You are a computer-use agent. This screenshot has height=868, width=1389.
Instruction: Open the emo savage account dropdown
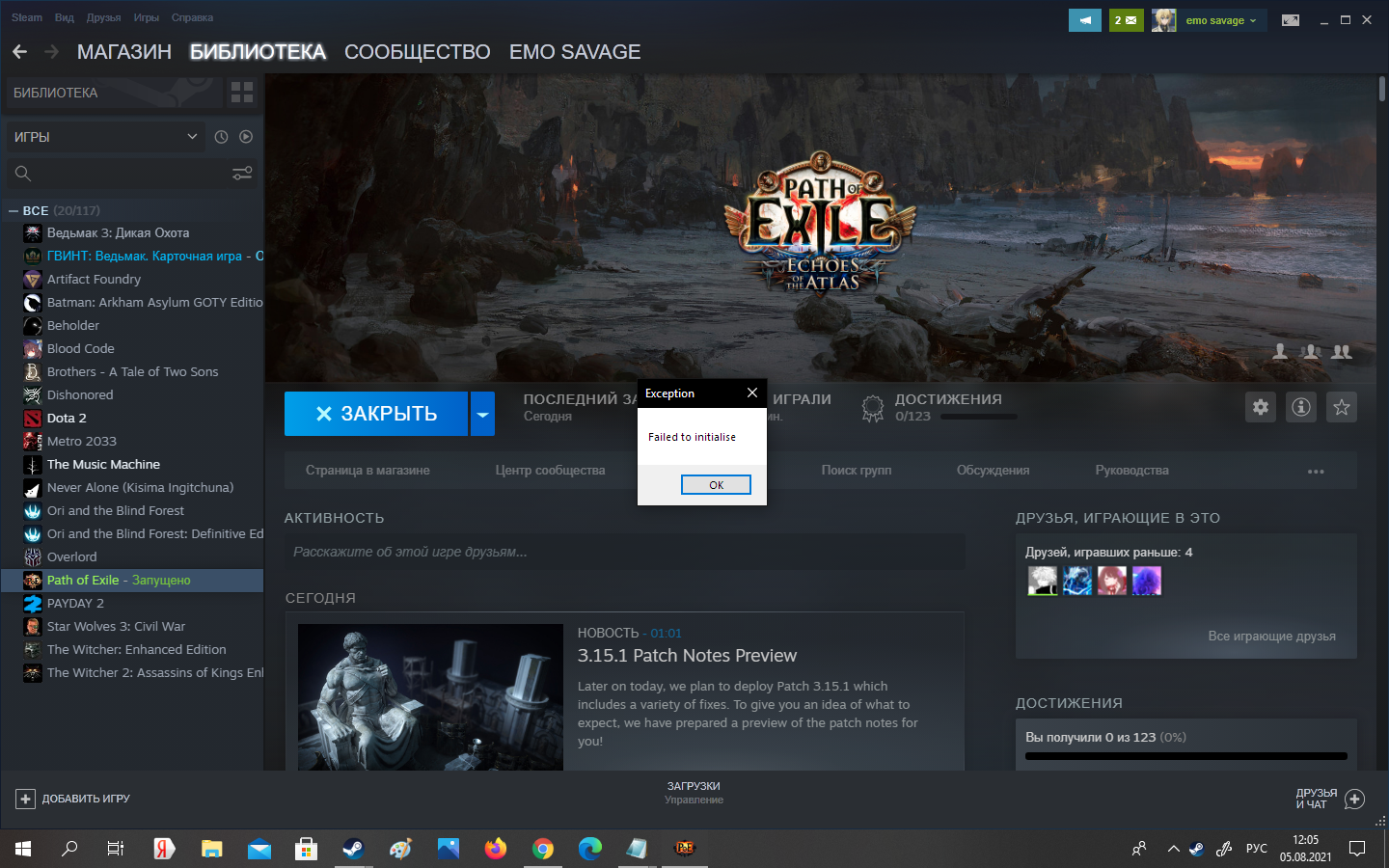tap(1220, 19)
